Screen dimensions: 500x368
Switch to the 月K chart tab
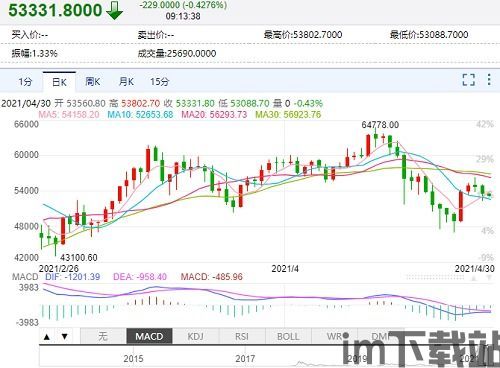(126, 82)
